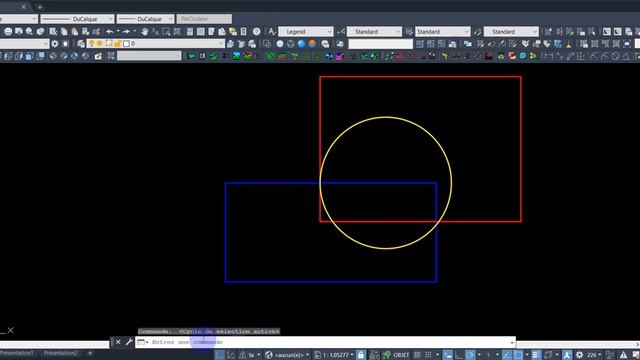
Task: Toggle snap mode dotted grid icon
Action: click(x=428, y=355)
